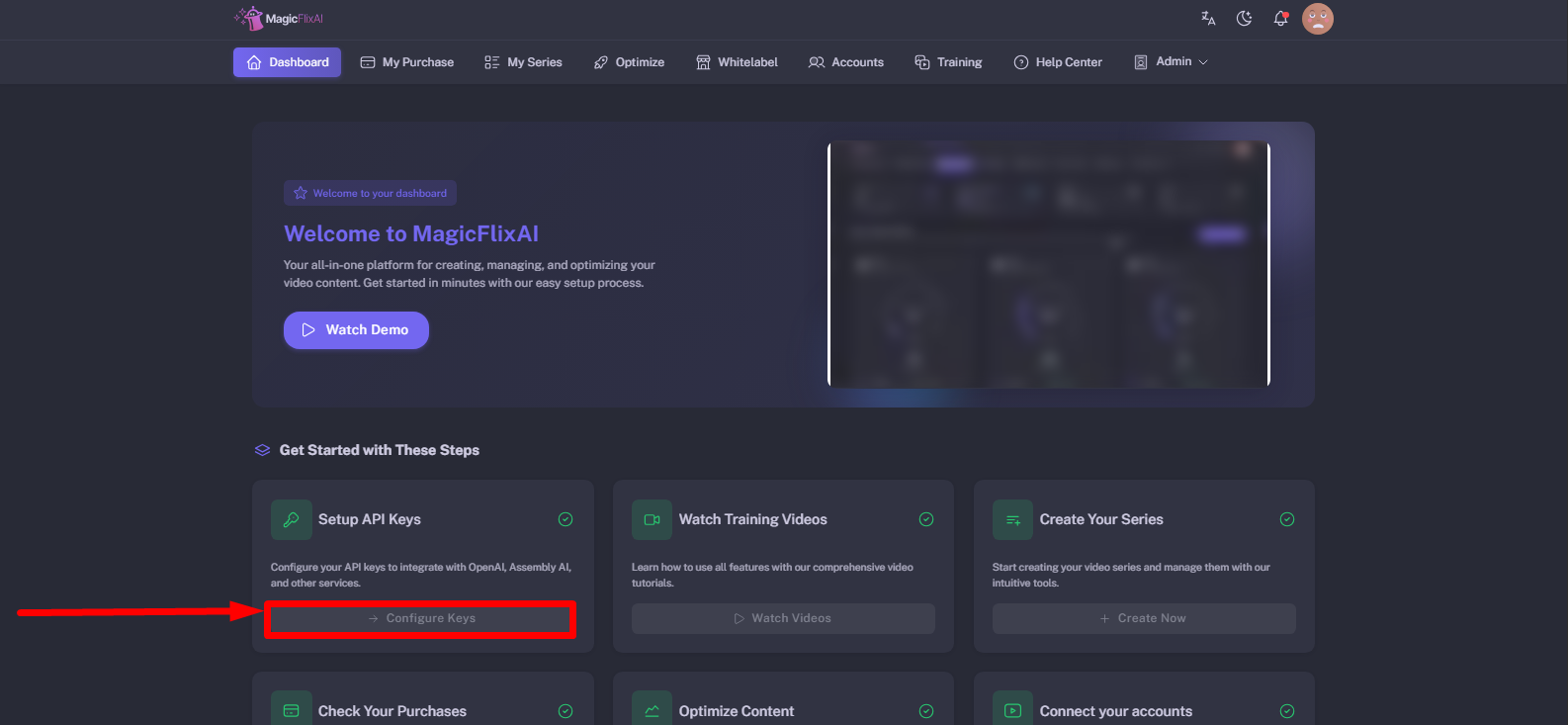Click the Setup API Keys key icon
The width and height of the screenshot is (1568, 725).
point(292,519)
